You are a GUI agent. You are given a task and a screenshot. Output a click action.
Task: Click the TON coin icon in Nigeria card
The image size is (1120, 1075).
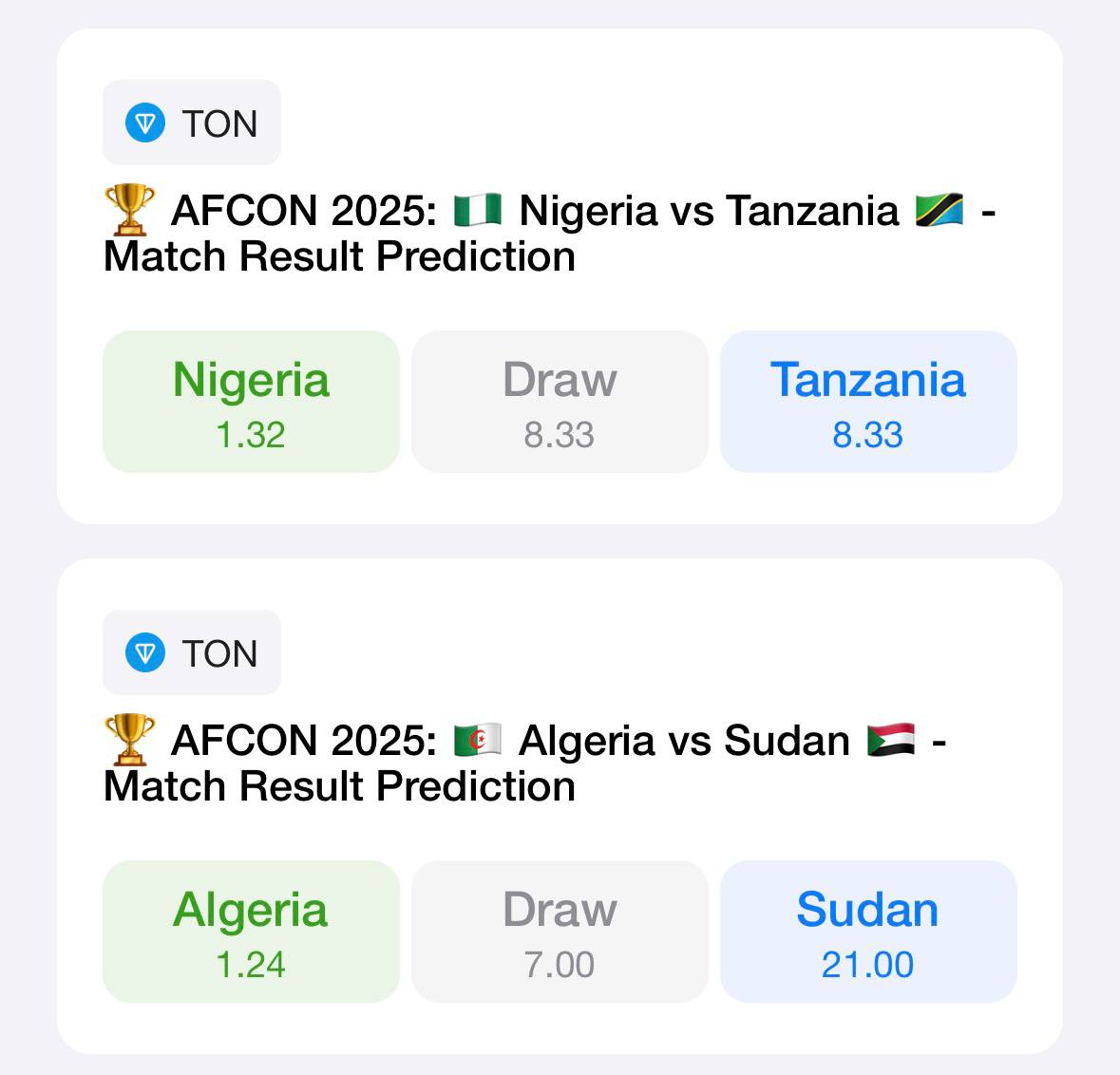[145, 123]
